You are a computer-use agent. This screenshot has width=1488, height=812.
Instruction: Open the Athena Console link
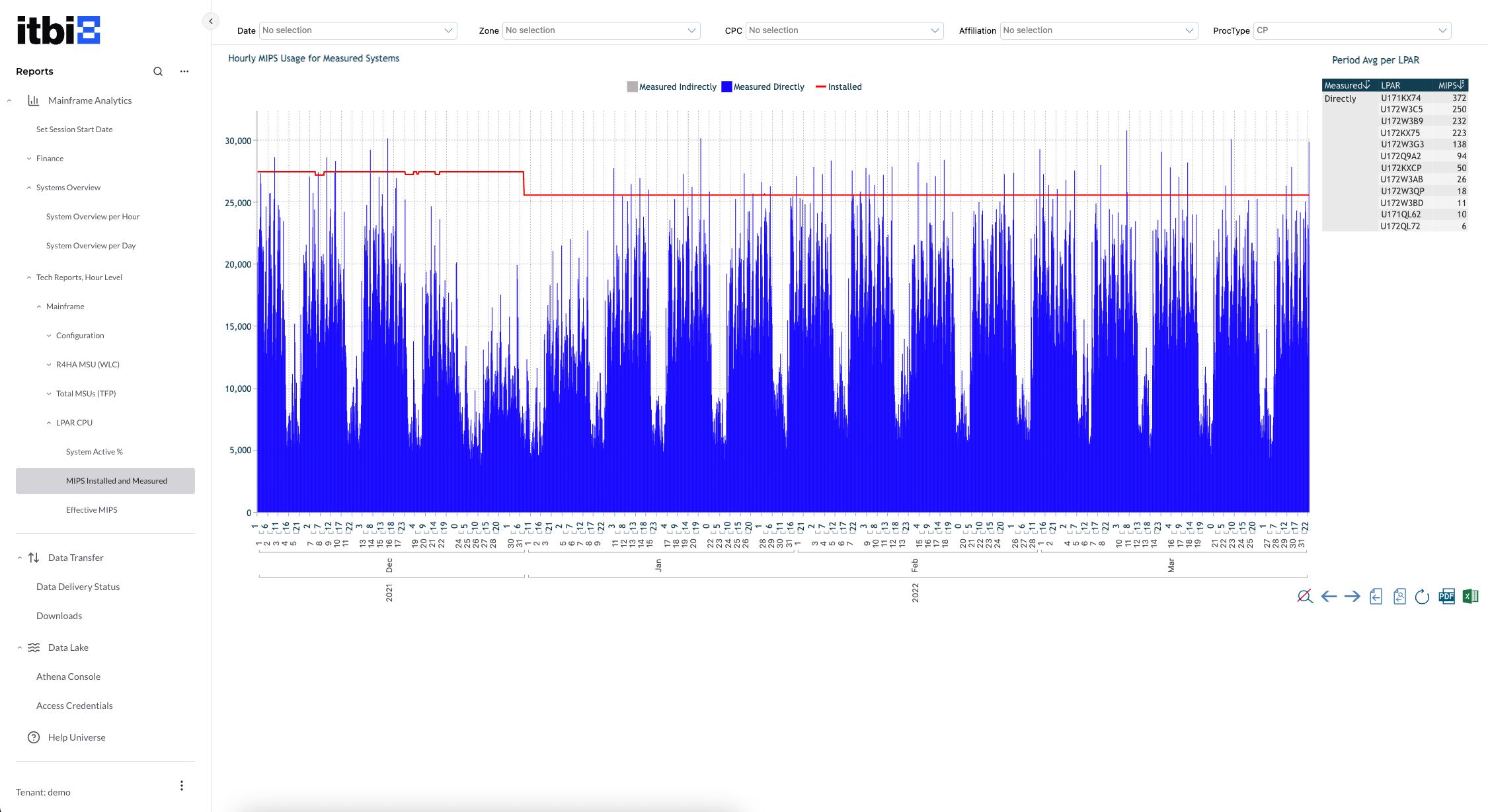point(68,677)
